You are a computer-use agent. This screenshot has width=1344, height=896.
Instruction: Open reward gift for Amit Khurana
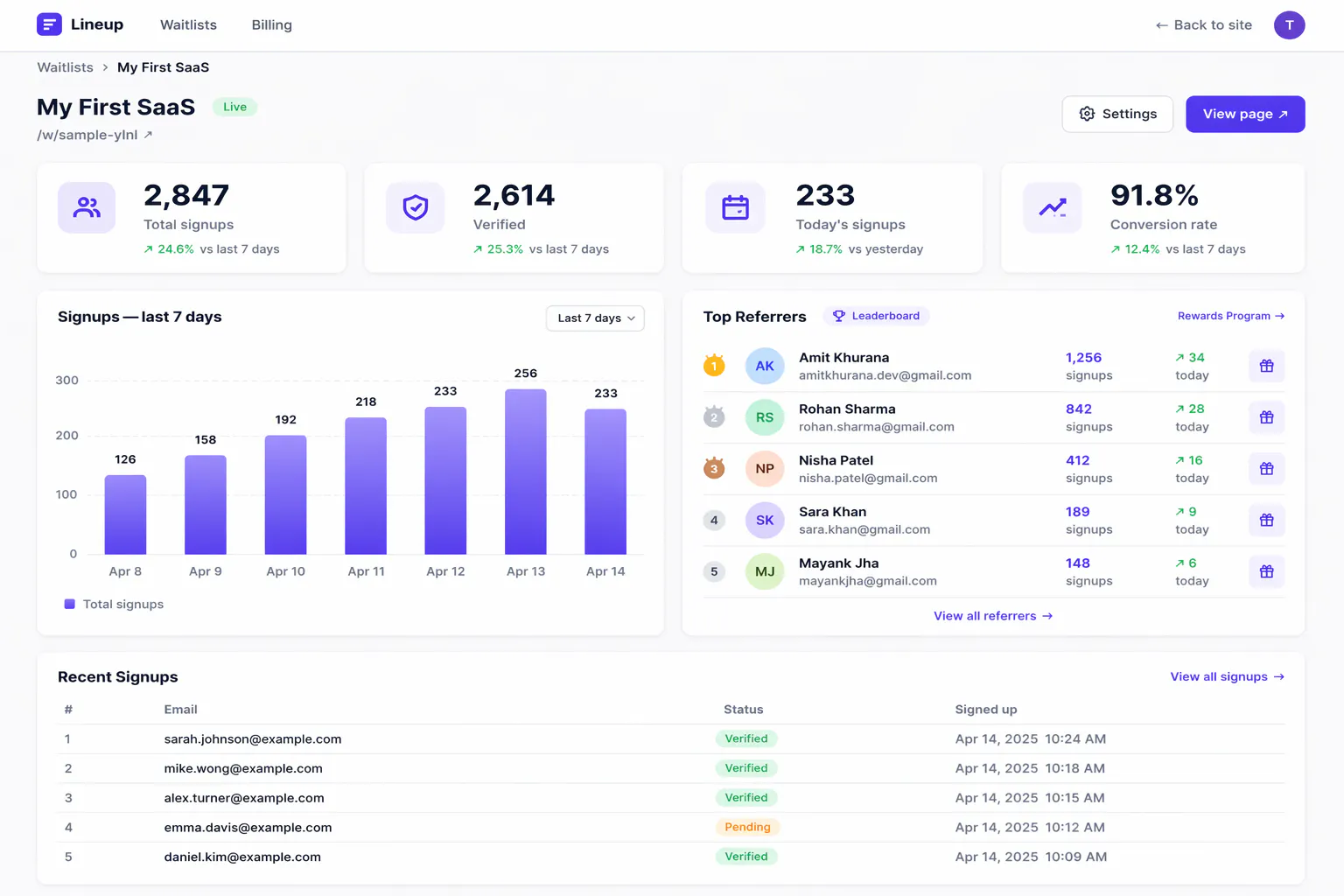[1266, 366]
